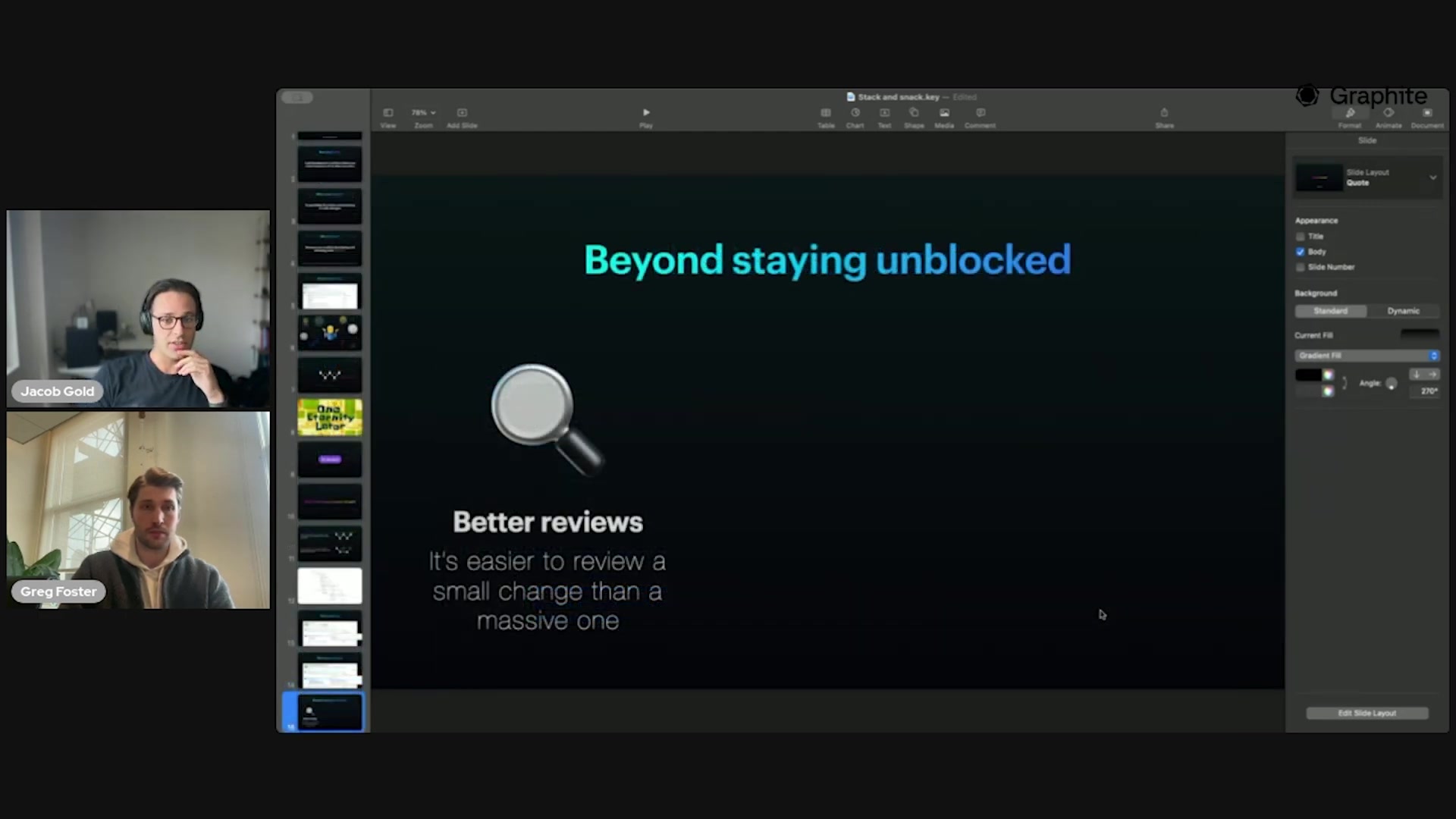Open the Document inspector
Screen dimensions: 1456x819
pyautogui.click(x=1427, y=118)
